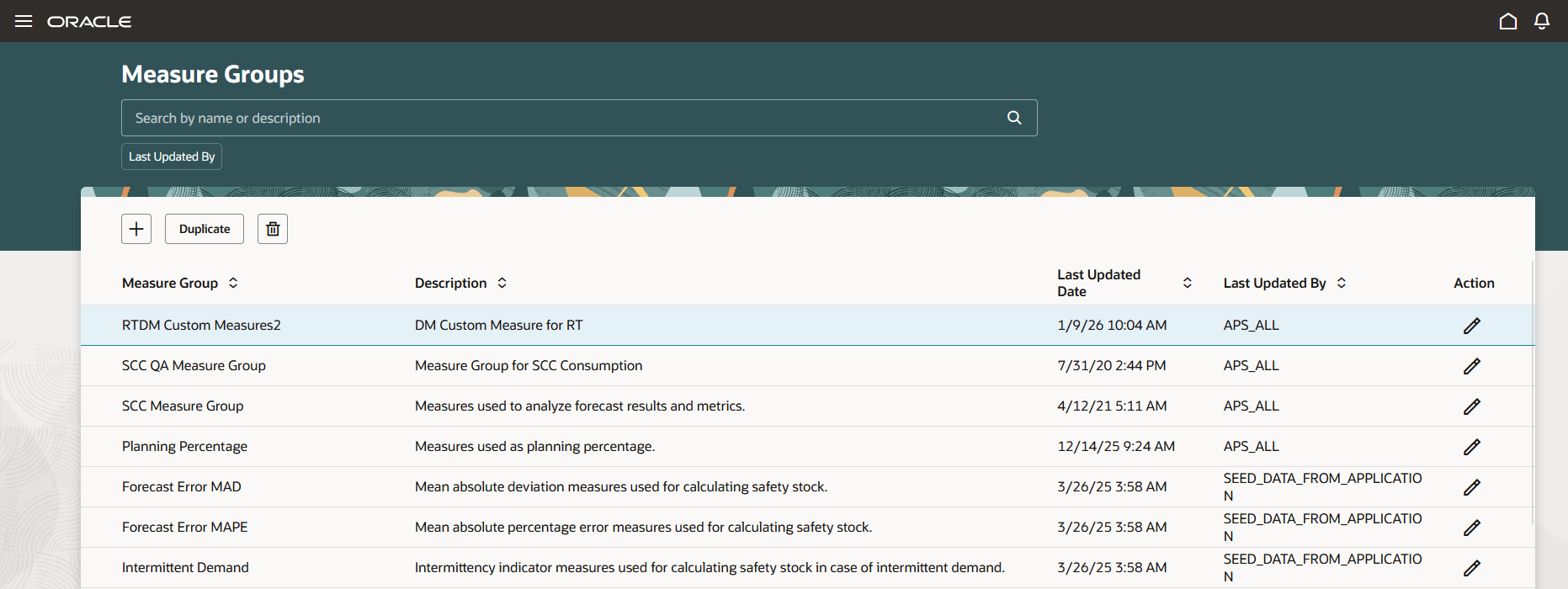Edit the Forecast Error MAPE row
1568x589 pixels.
click(x=1471, y=528)
